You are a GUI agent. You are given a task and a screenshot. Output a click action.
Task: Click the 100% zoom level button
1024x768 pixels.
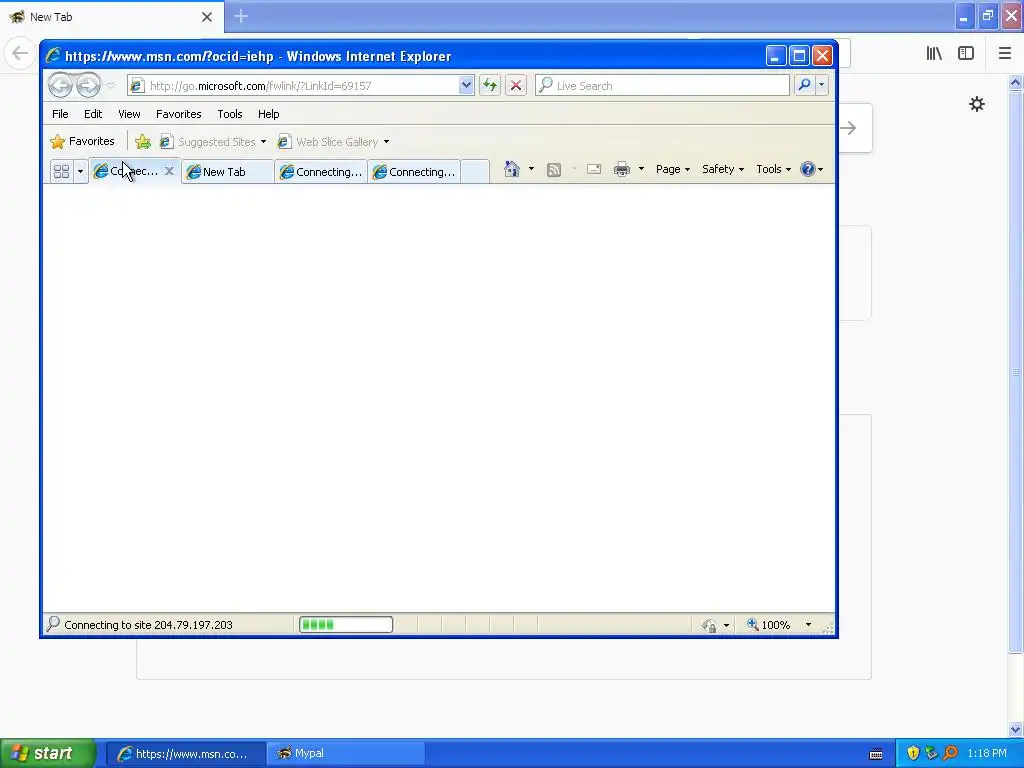(769, 625)
